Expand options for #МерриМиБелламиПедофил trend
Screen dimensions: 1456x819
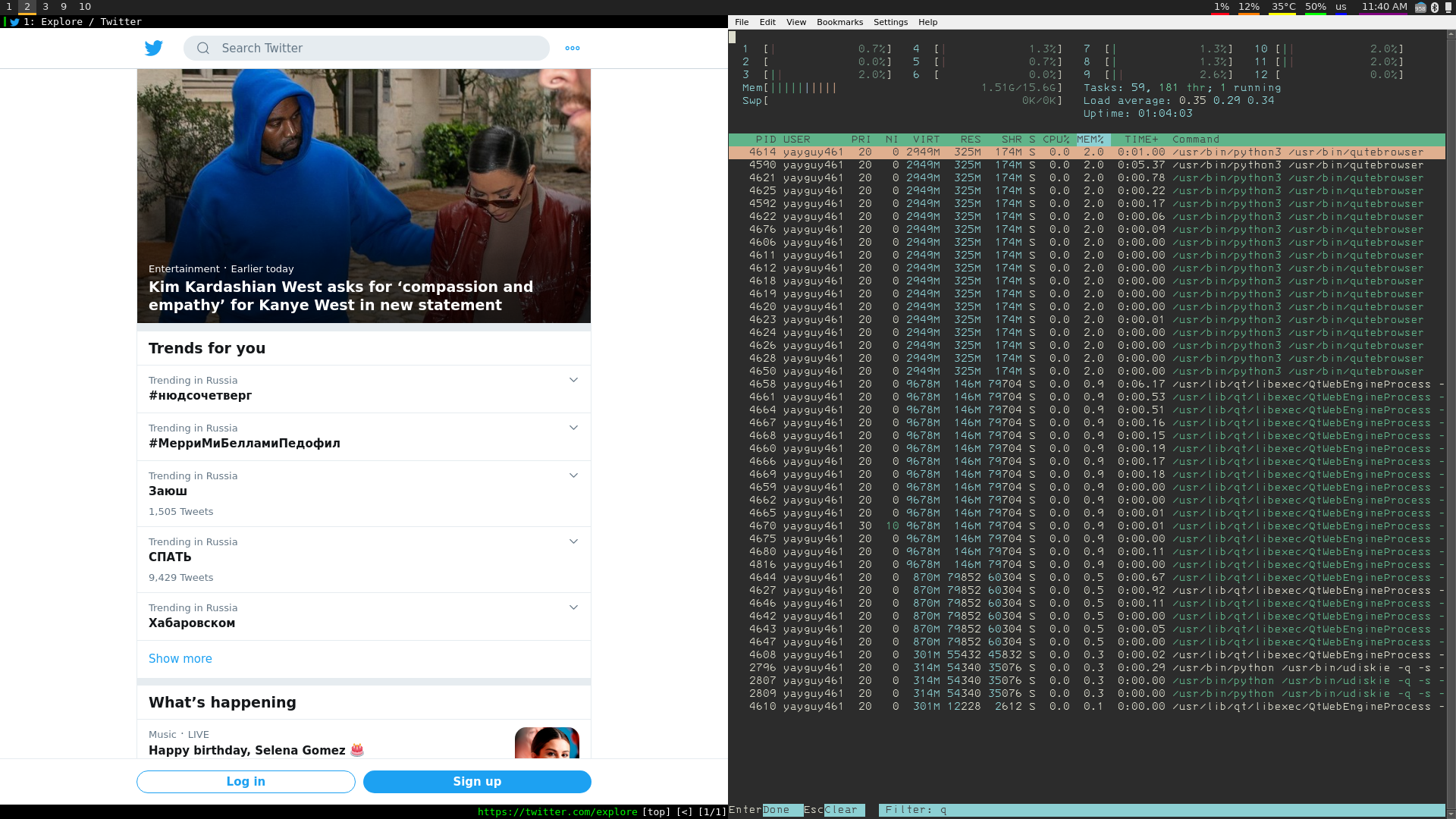[x=573, y=428]
